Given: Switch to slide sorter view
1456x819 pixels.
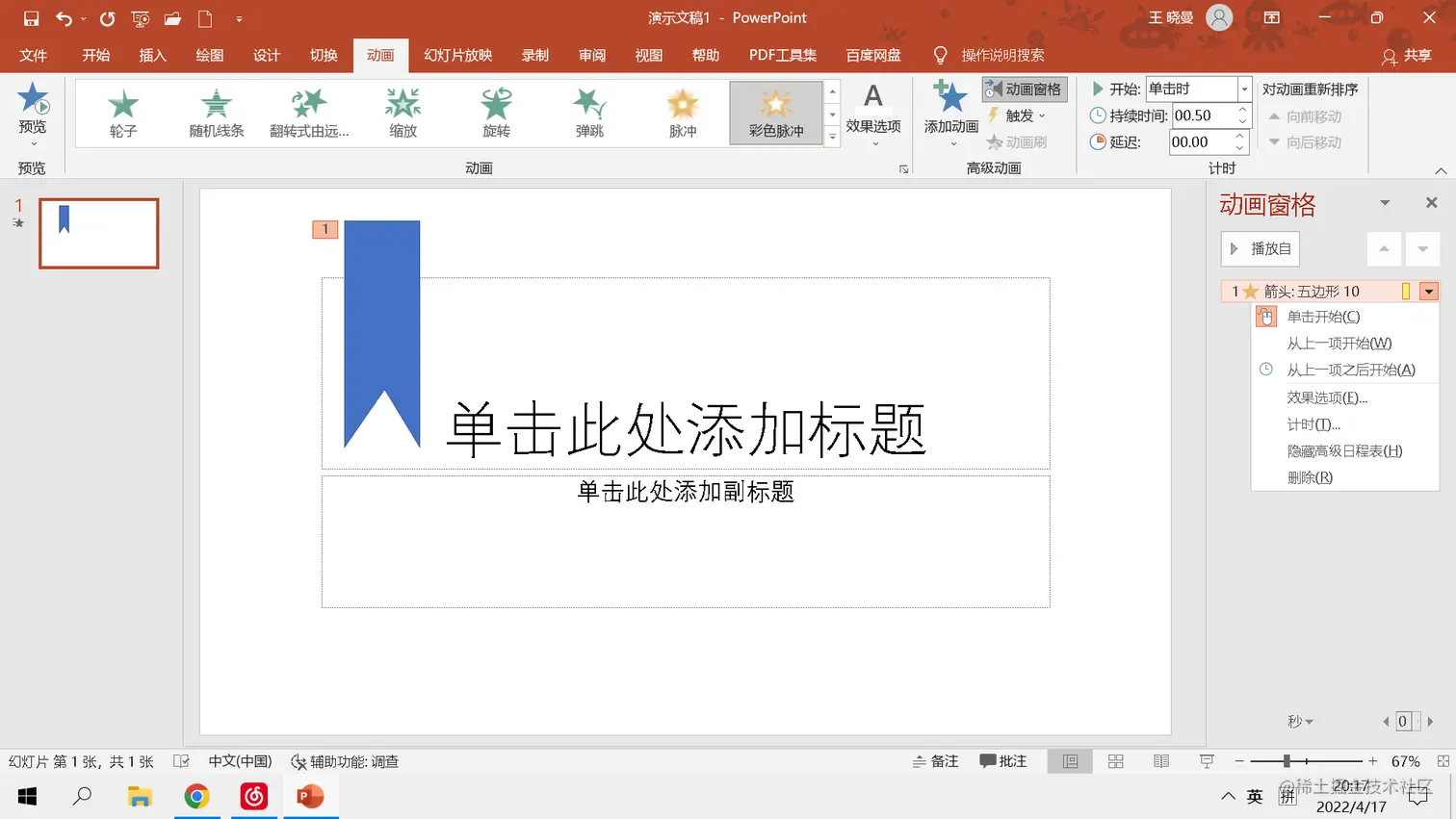Looking at the screenshot, I should [x=1116, y=761].
